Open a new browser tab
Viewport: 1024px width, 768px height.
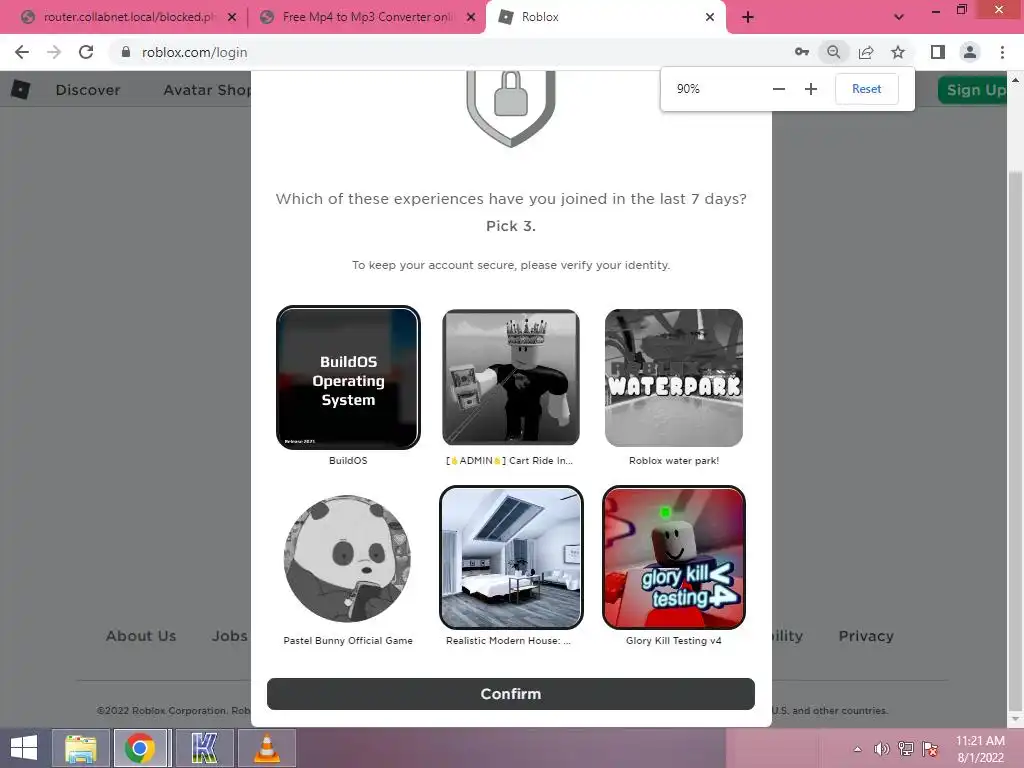[x=748, y=17]
